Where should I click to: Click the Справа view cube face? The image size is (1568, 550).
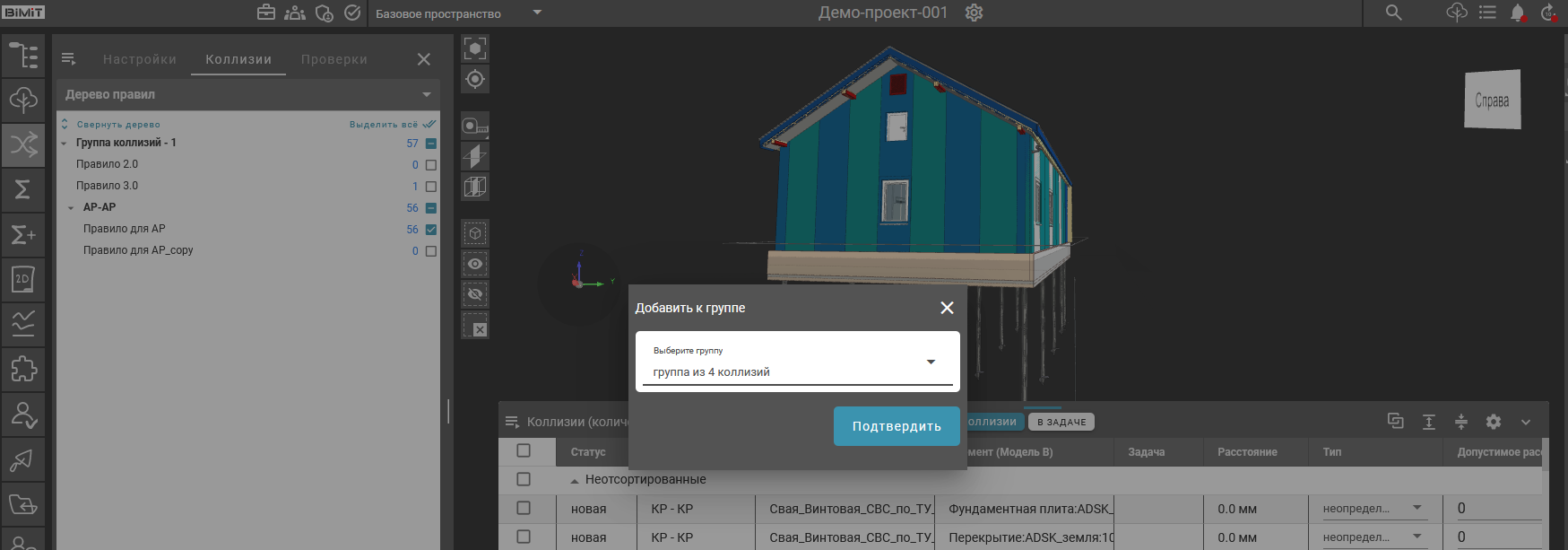coord(1492,100)
